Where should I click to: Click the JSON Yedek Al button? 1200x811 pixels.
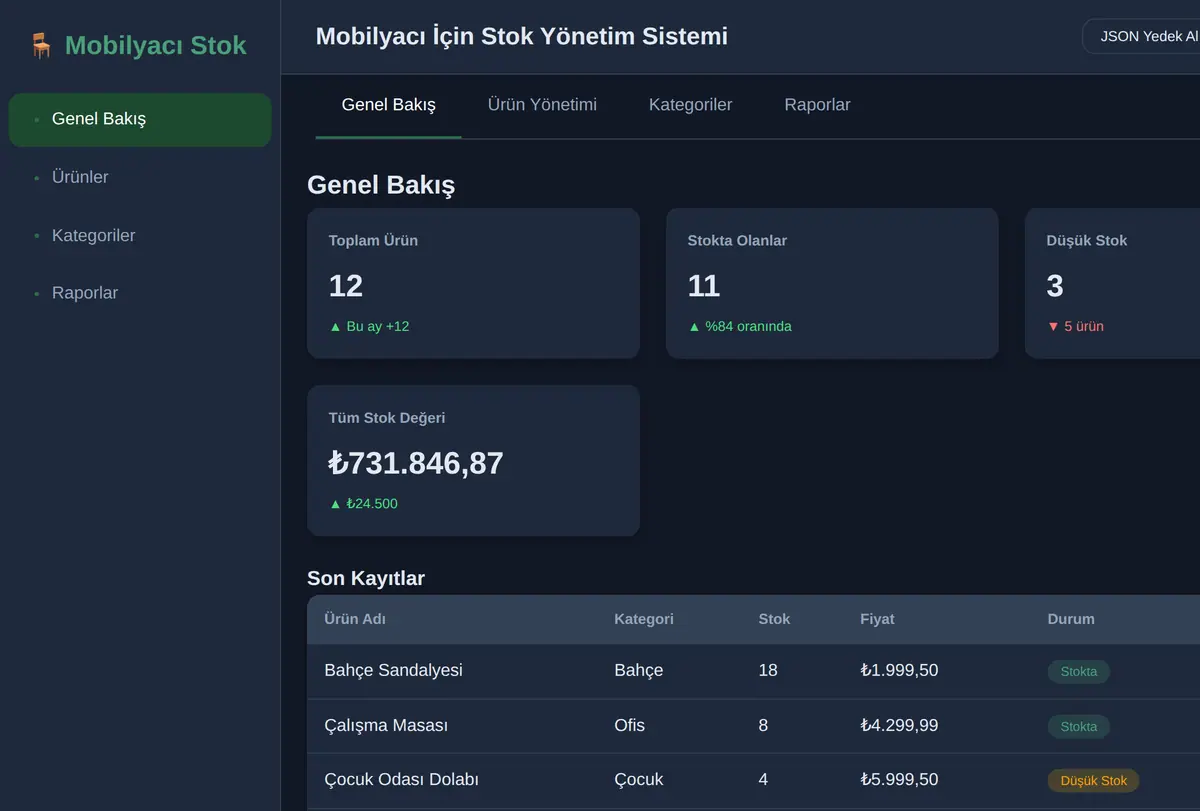click(x=1142, y=36)
